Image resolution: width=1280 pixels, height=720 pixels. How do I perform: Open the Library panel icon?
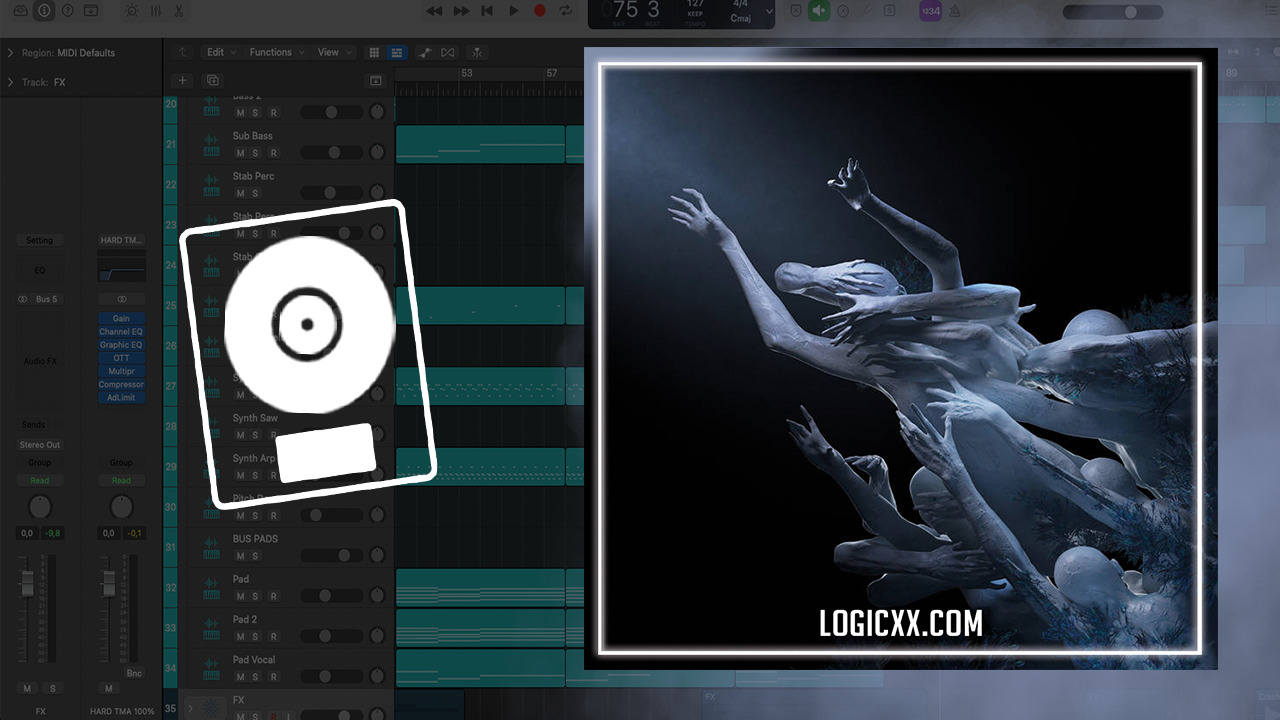pyautogui.click(x=20, y=11)
